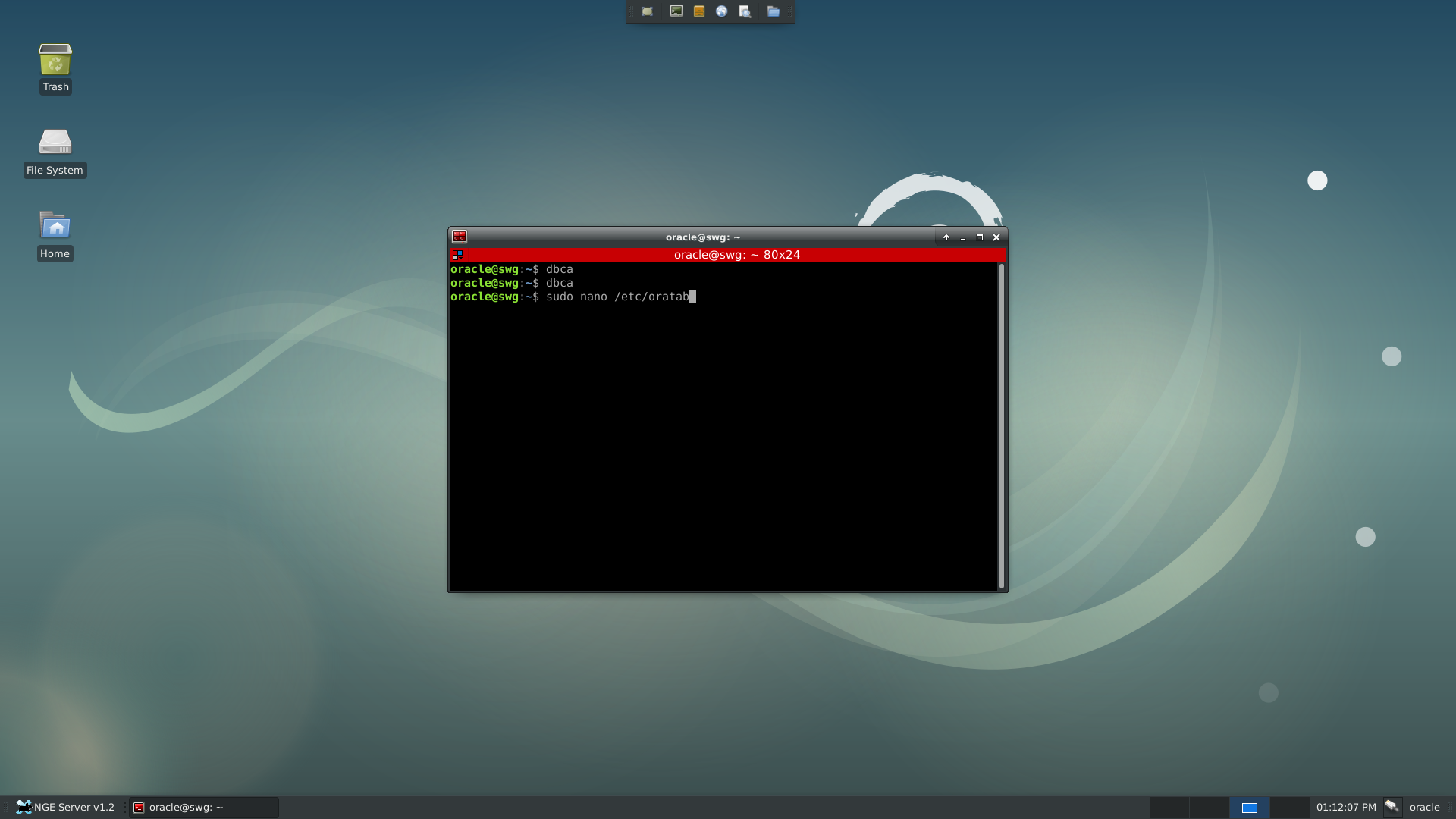Open the Trash desktop icon
Viewport: 1456px width, 819px height.
click(55, 68)
